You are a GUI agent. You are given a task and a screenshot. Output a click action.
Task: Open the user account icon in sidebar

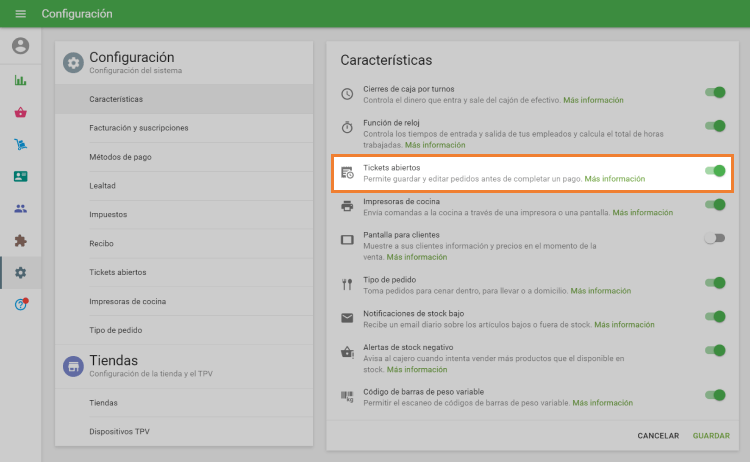(x=20, y=46)
